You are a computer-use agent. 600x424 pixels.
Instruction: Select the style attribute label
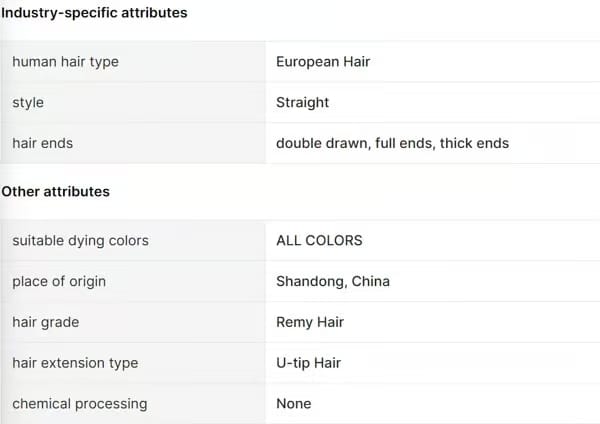pyautogui.click(x=28, y=102)
